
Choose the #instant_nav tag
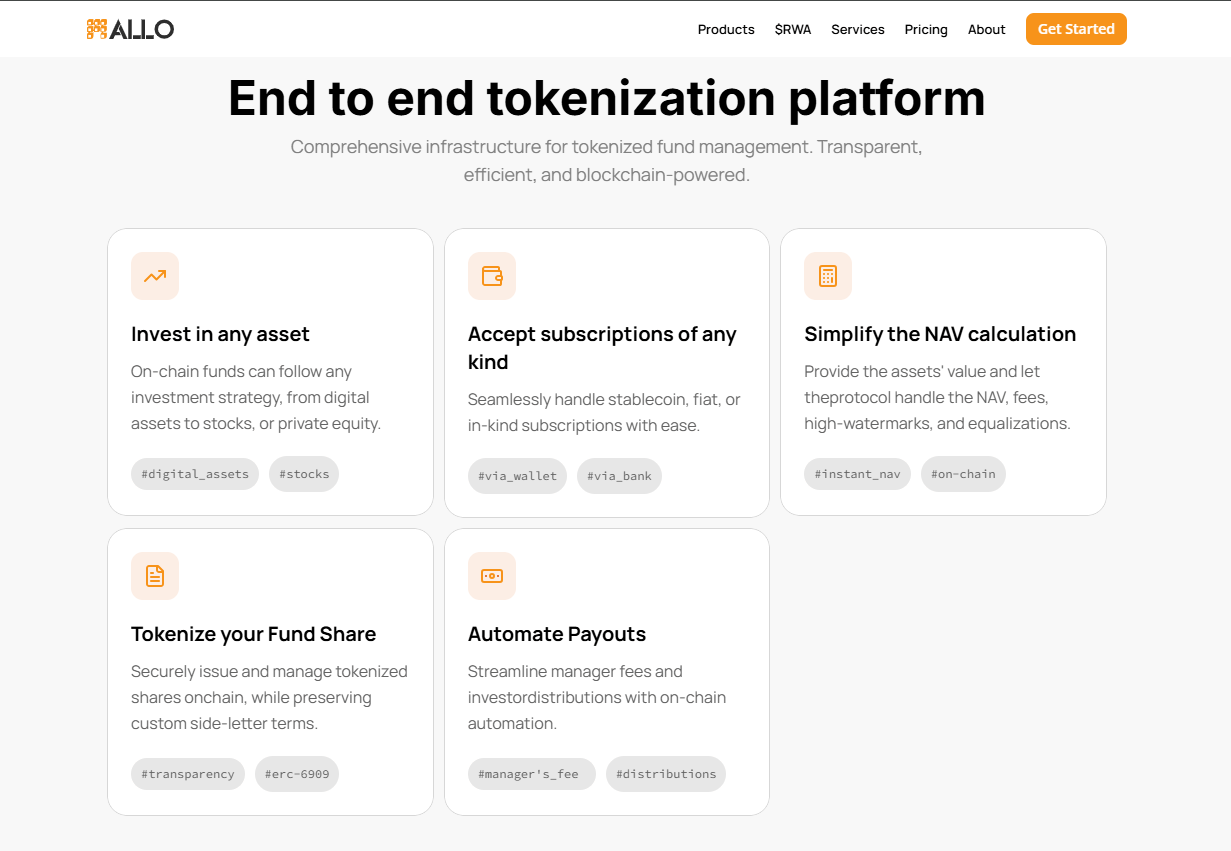point(857,474)
